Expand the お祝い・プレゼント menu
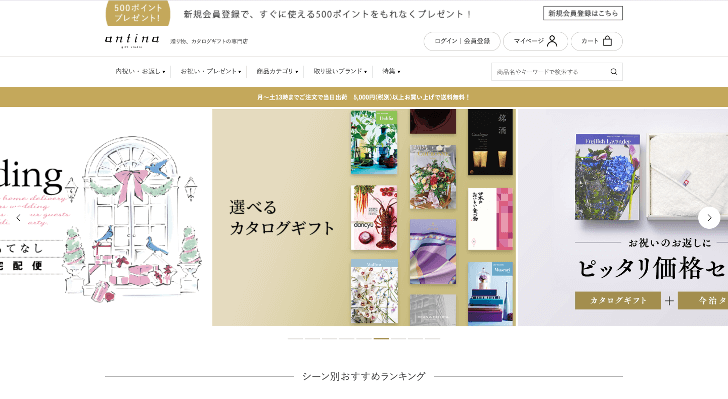Image resolution: width=728 pixels, height=399 pixels. (x=211, y=72)
